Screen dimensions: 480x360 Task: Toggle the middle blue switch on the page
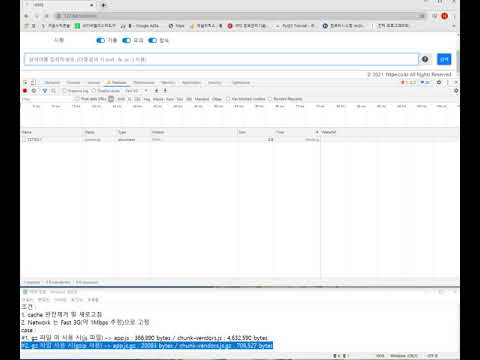[126, 40]
